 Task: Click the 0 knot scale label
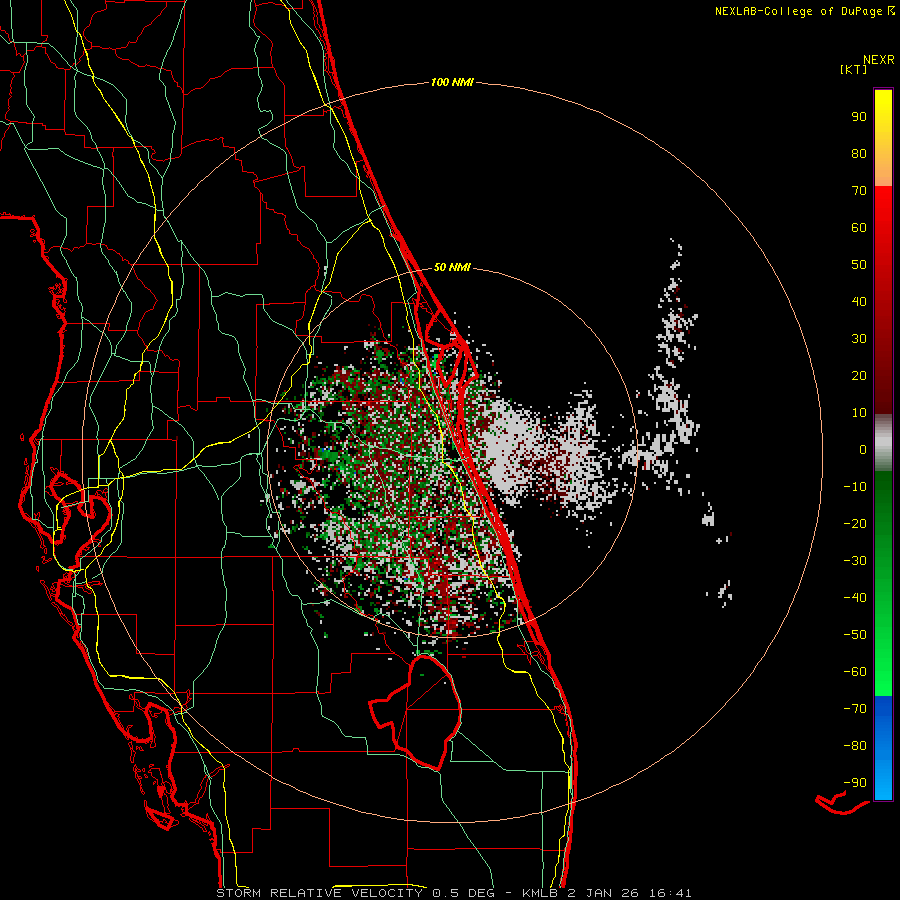863,449
